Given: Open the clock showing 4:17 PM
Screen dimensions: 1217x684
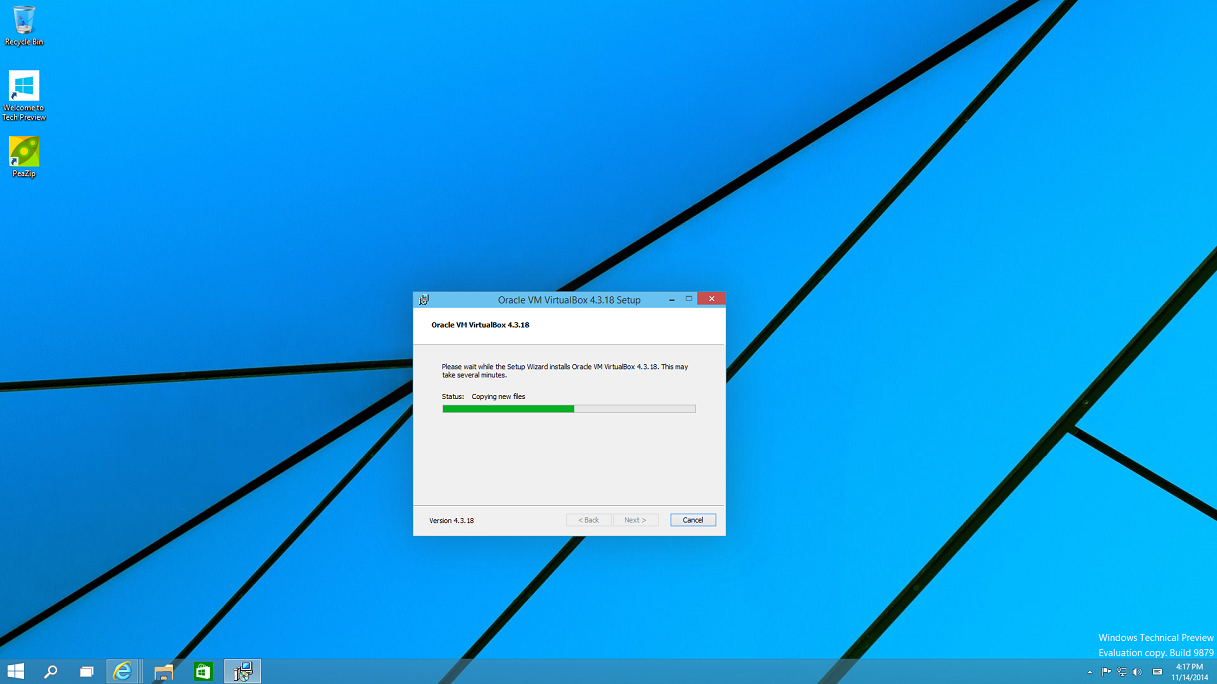Looking at the screenshot, I should (1189, 672).
